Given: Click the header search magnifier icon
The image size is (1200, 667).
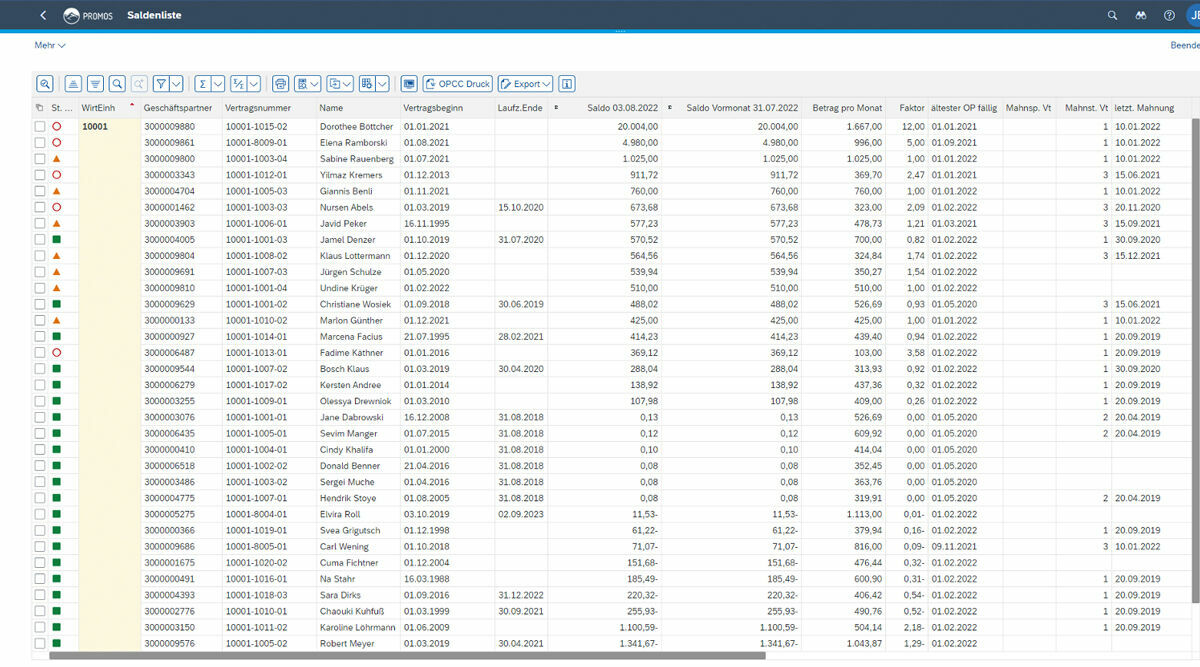Looking at the screenshot, I should [1112, 15].
